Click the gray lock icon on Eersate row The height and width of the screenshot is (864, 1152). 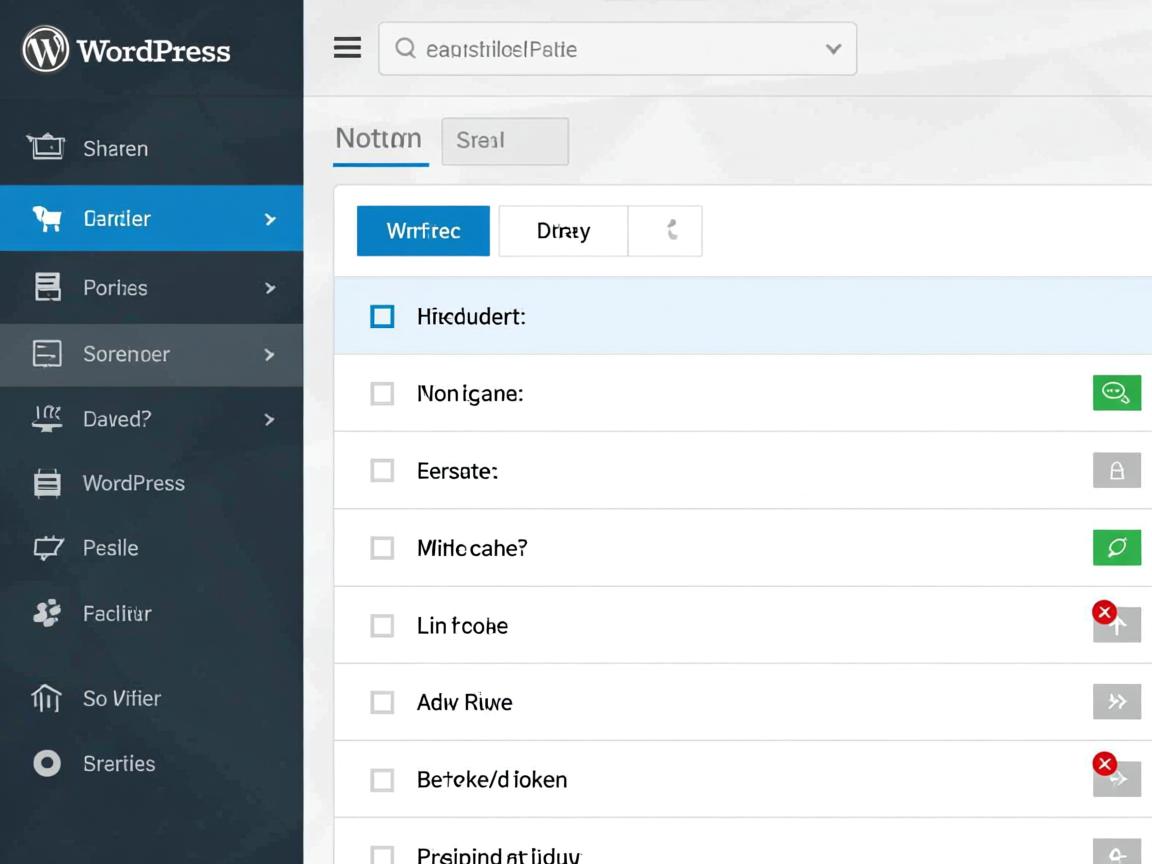pyautogui.click(x=1116, y=470)
